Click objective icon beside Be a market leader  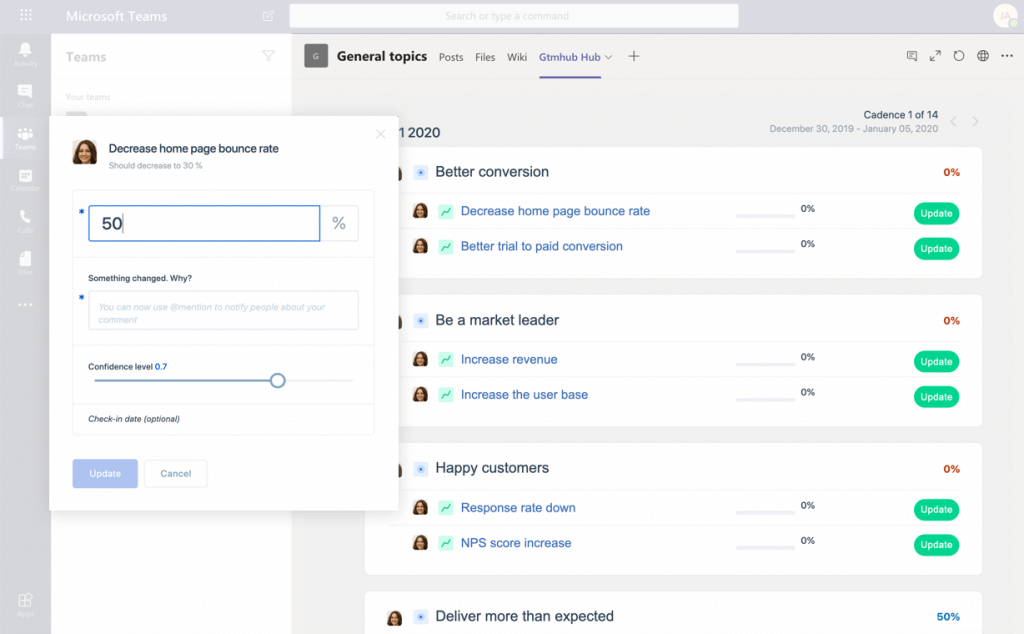(x=421, y=321)
